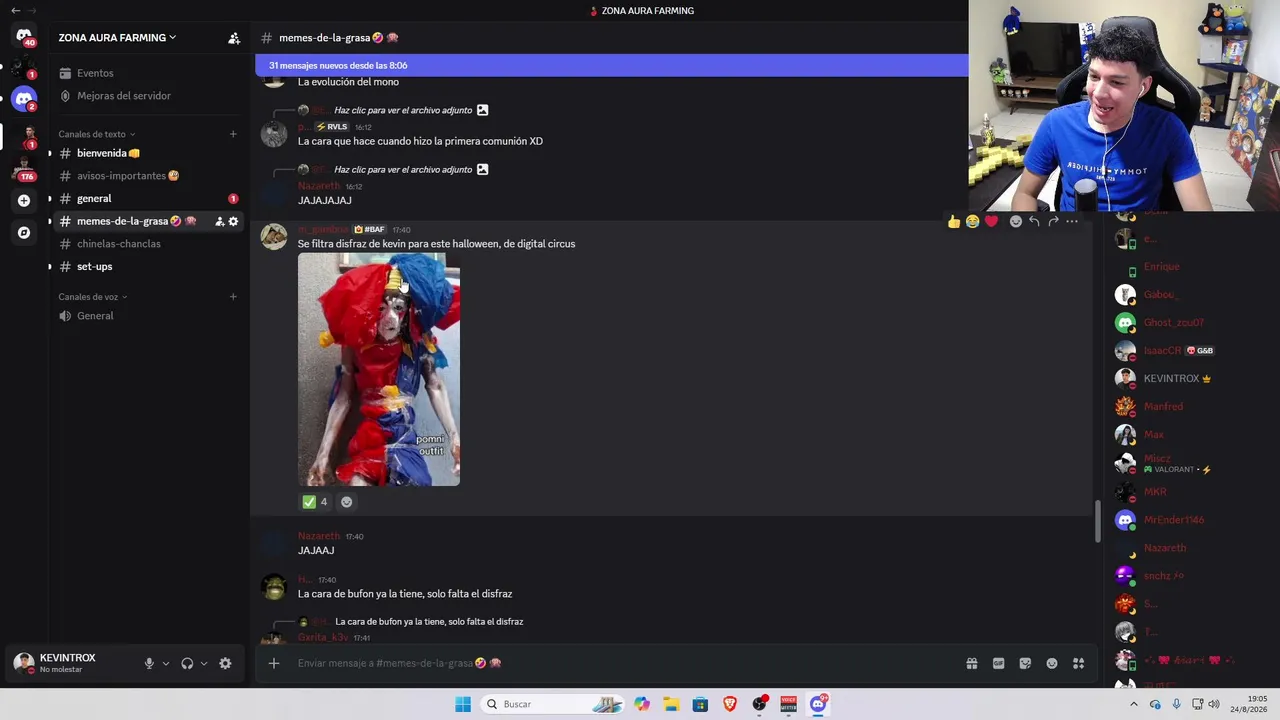This screenshot has width=1280, height=720.
Task: Click the Windows Start button
Action: point(463,704)
